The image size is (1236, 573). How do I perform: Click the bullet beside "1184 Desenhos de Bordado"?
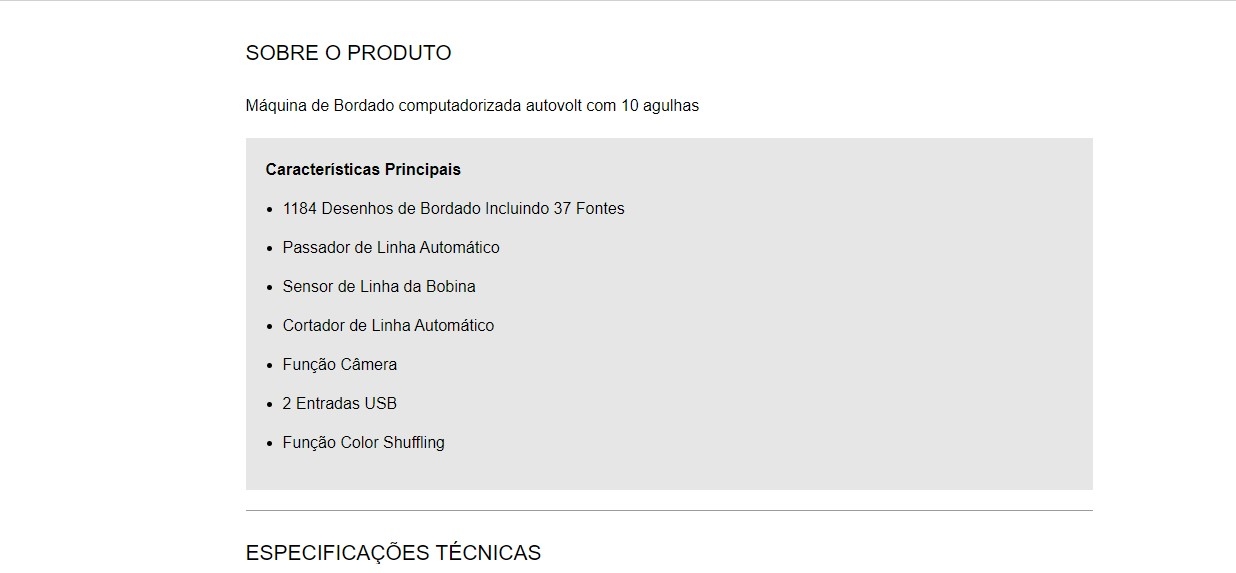click(270, 210)
